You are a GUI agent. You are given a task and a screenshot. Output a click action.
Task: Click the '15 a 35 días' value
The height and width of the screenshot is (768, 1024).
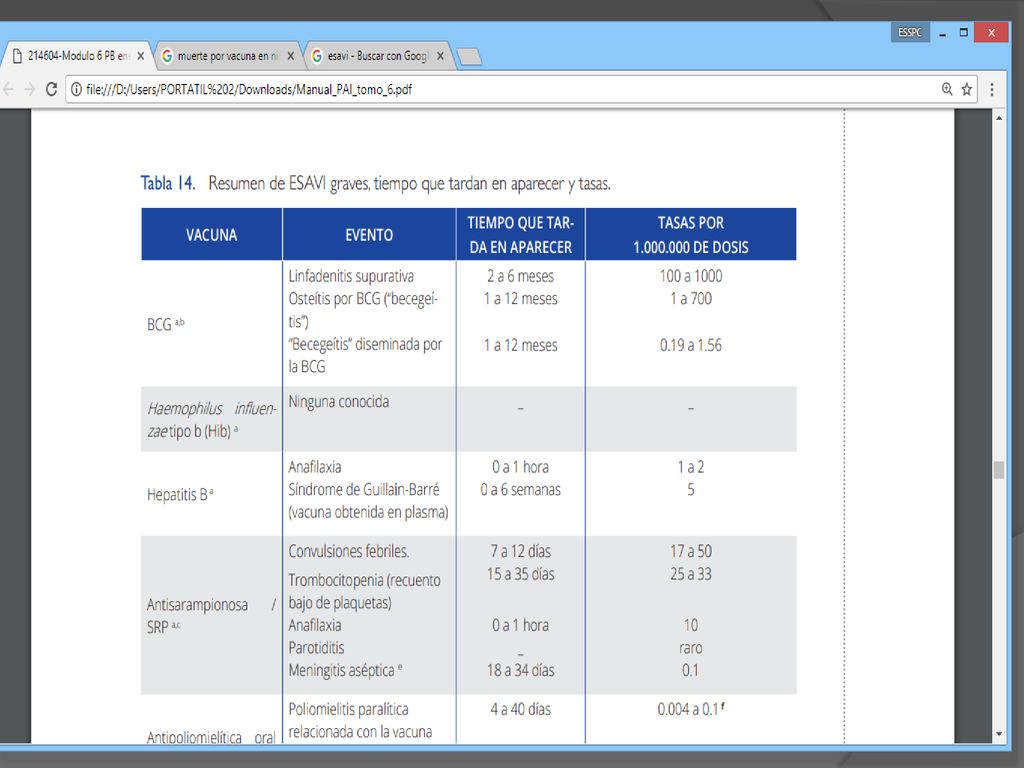(520, 575)
